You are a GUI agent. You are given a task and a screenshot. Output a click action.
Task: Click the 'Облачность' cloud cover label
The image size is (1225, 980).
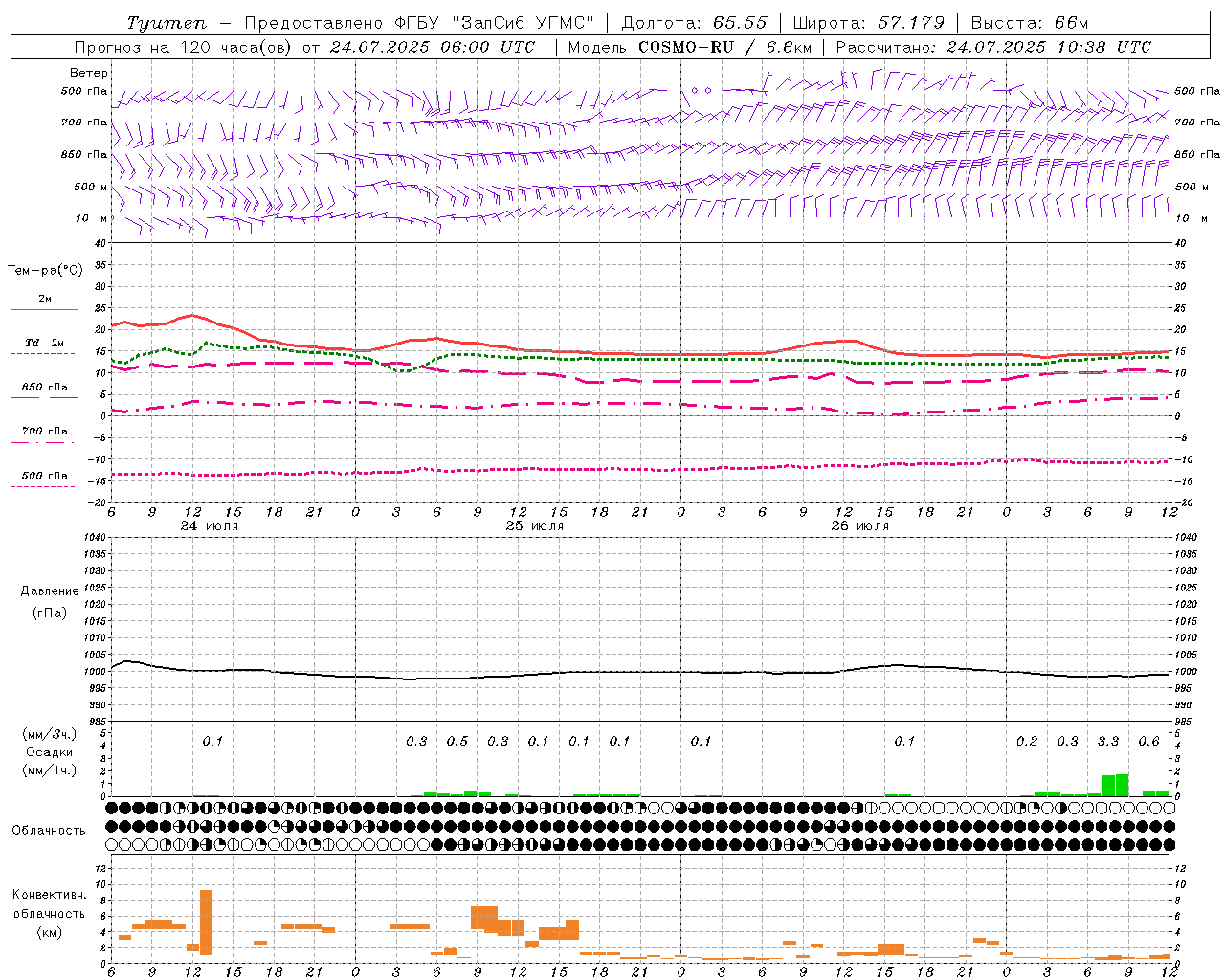pyautogui.click(x=49, y=831)
